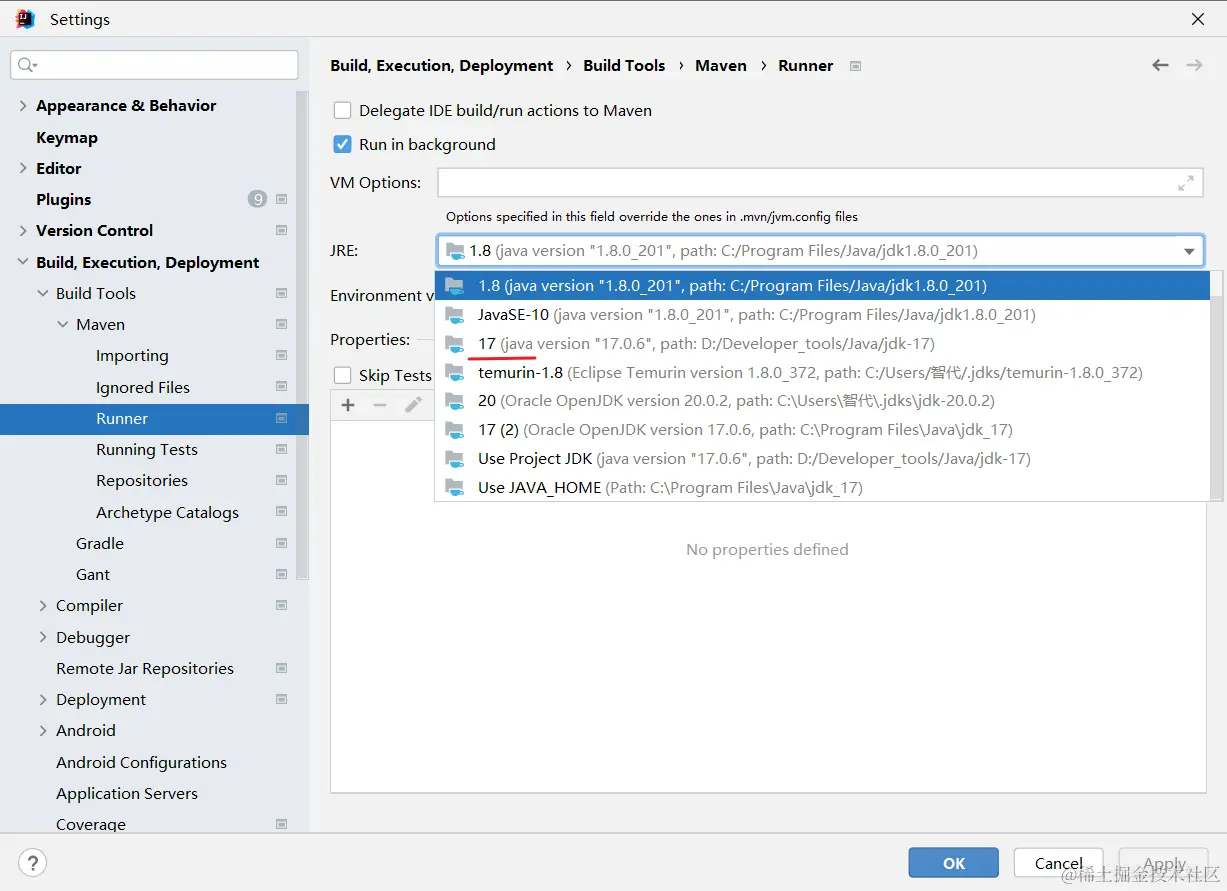Click the project icon beside Ignored Files
This screenshot has height=891, width=1227.
click(281, 387)
